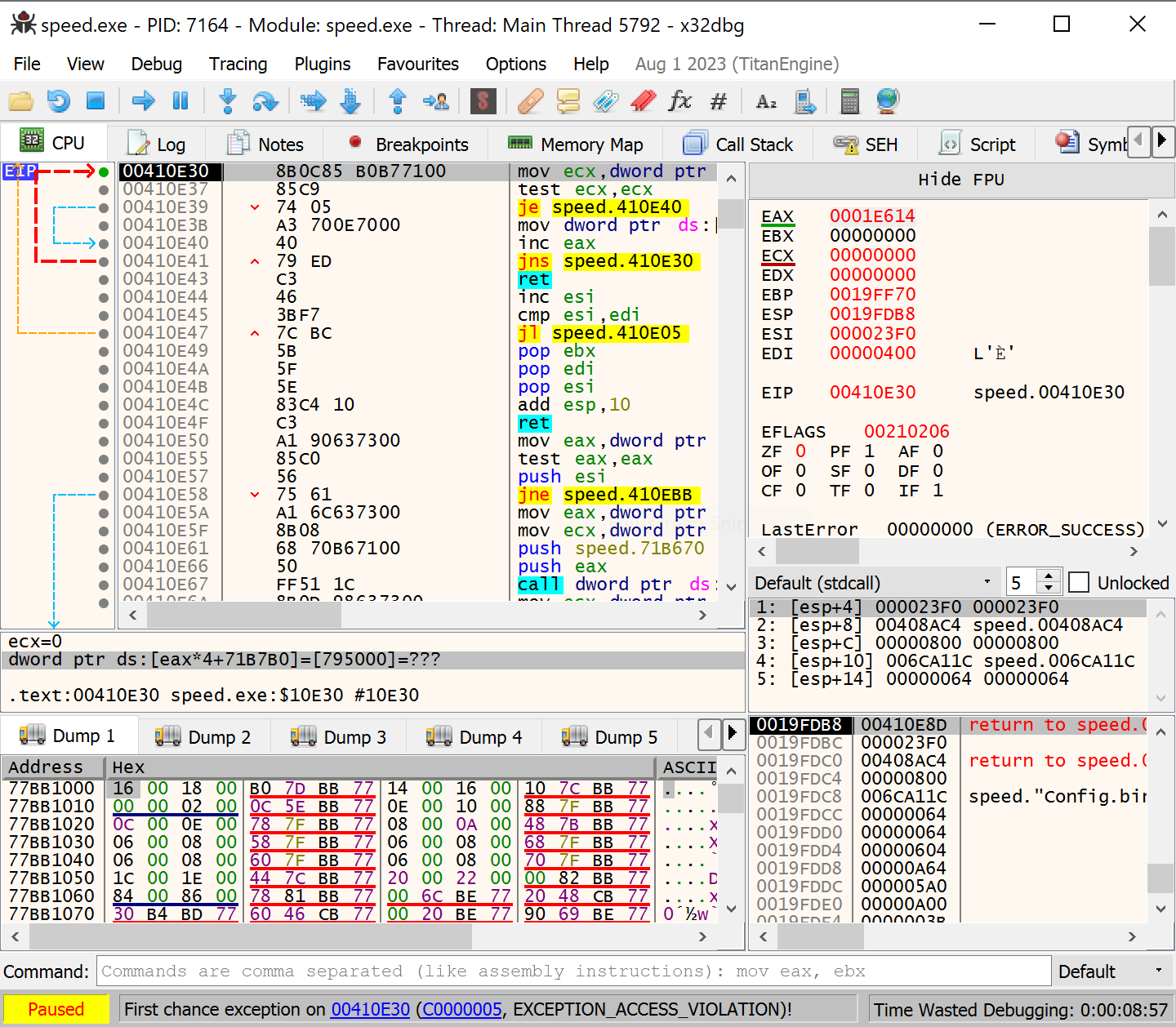Open the calculator toolbar icon
1176x1027 pixels.
tap(849, 101)
